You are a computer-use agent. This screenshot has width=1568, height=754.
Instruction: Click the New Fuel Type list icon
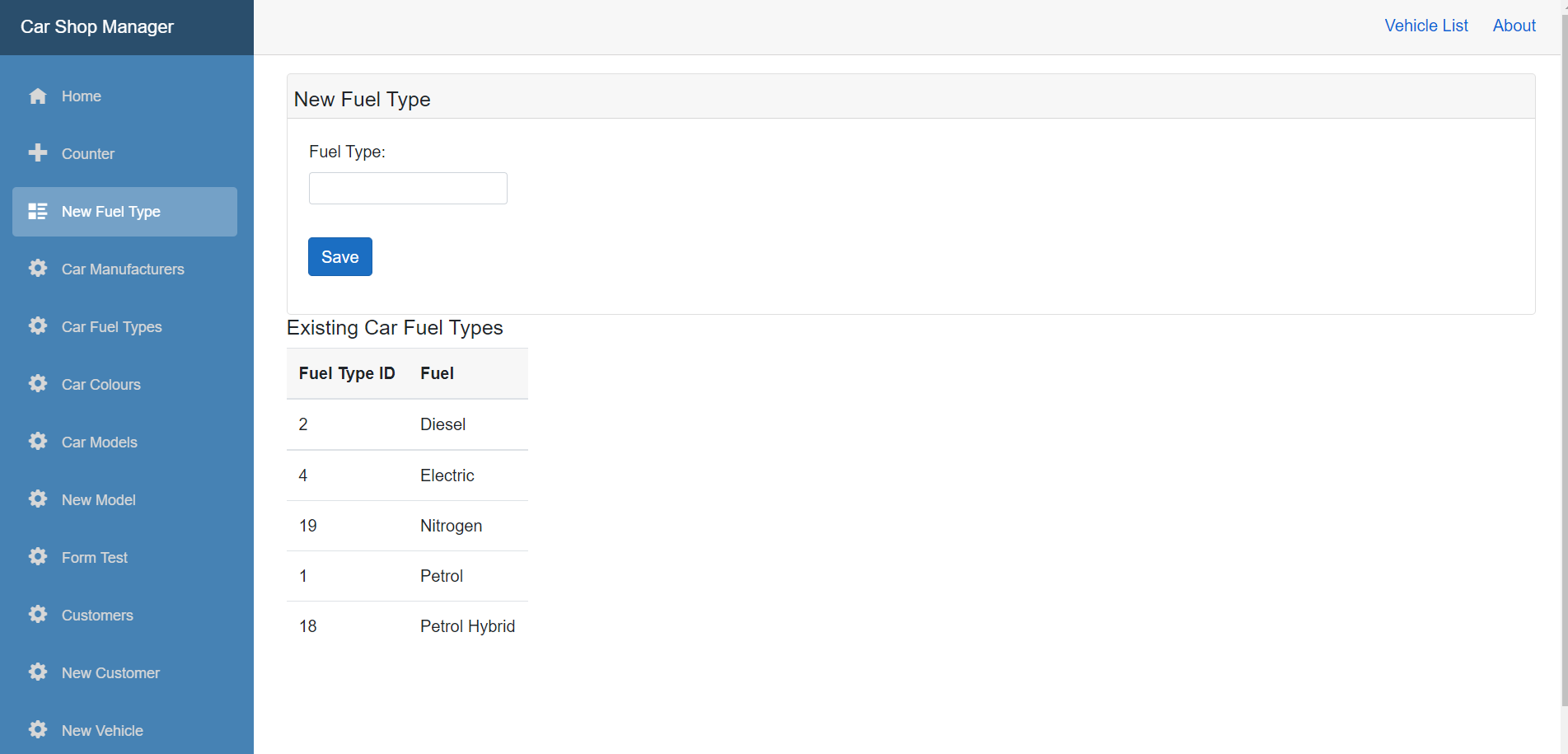[38, 212]
